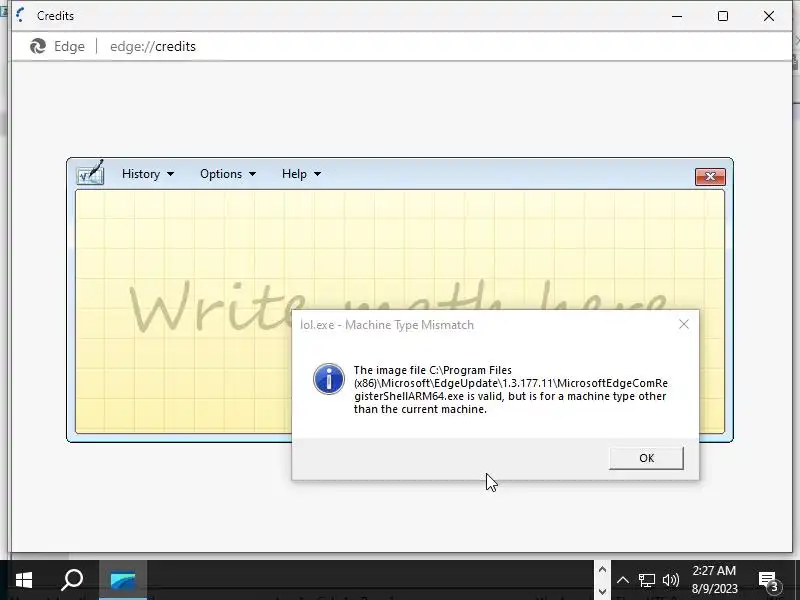This screenshot has height=600, width=800.
Task: Open the notification center with 3 alerts
Action: coord(769,581)
